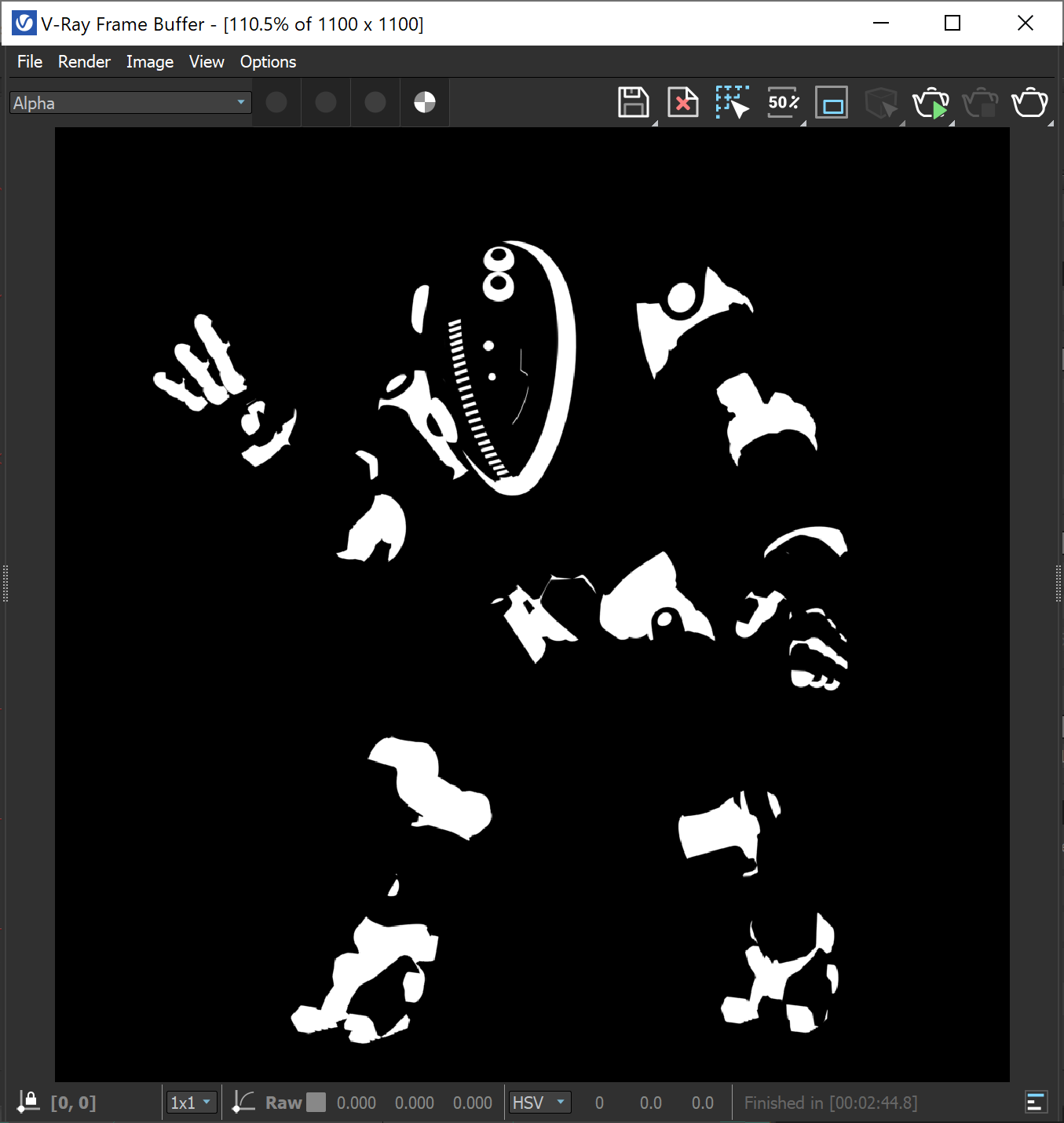Image resolution: width=1064 pixels, height=1123 pixels.
Task: Enable follow-mouse rendering cube icon
Action: tap(880, 102)
